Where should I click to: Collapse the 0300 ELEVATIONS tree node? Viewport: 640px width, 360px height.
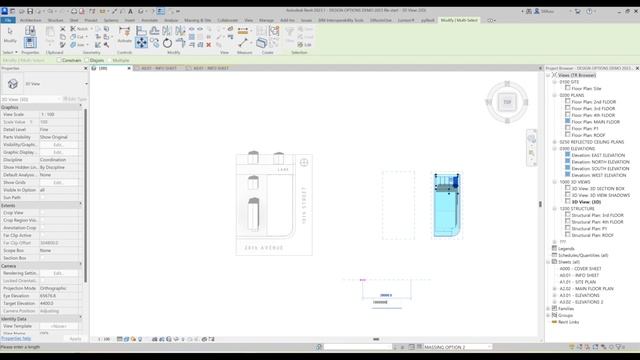click(x=555, y=149)
